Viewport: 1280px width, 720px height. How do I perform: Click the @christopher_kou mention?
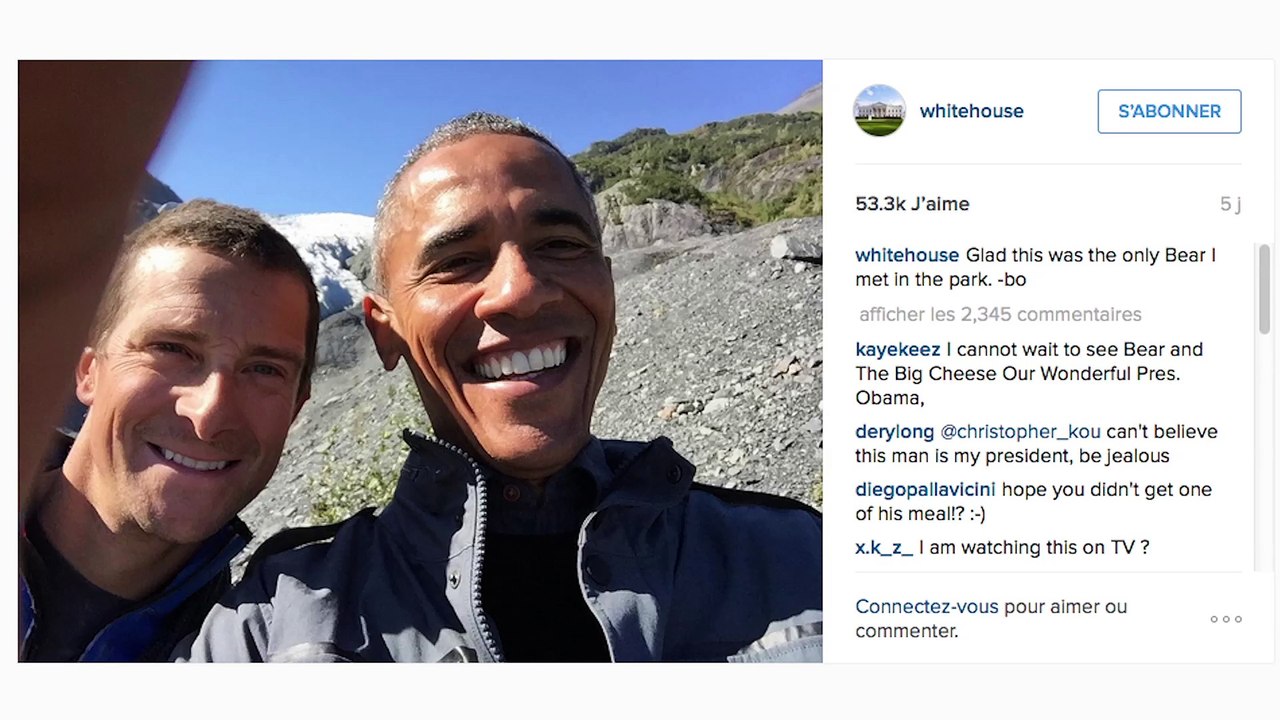click(1020, 432)
